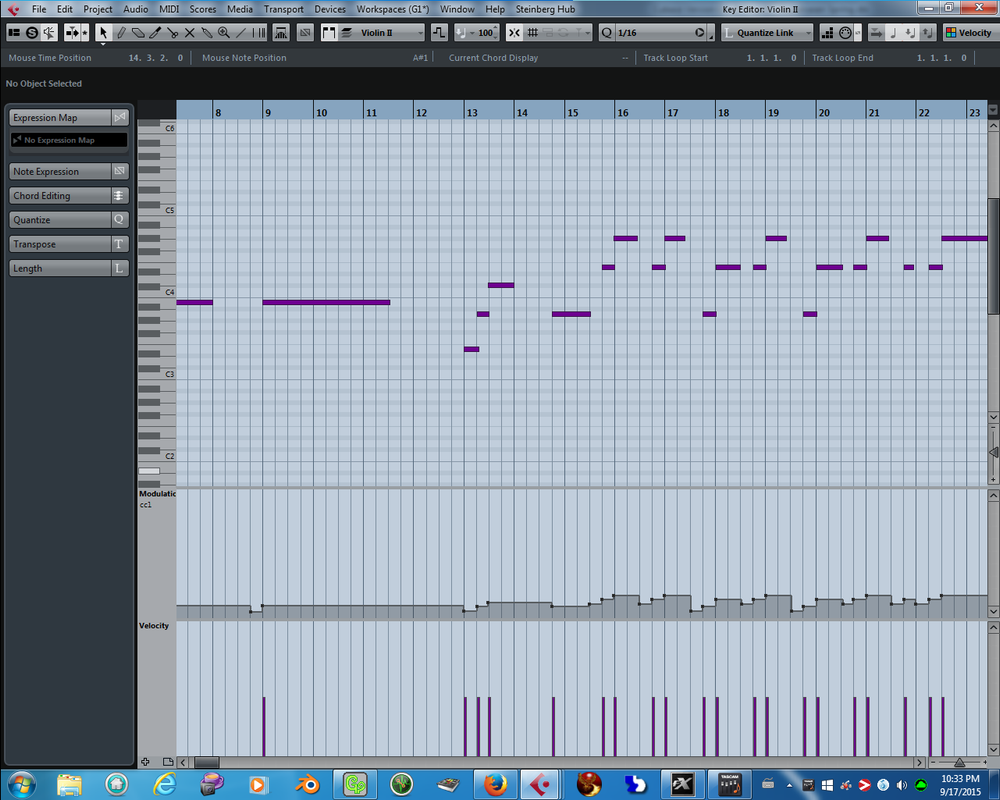Select the Glue tool

(x=207, y=33)
